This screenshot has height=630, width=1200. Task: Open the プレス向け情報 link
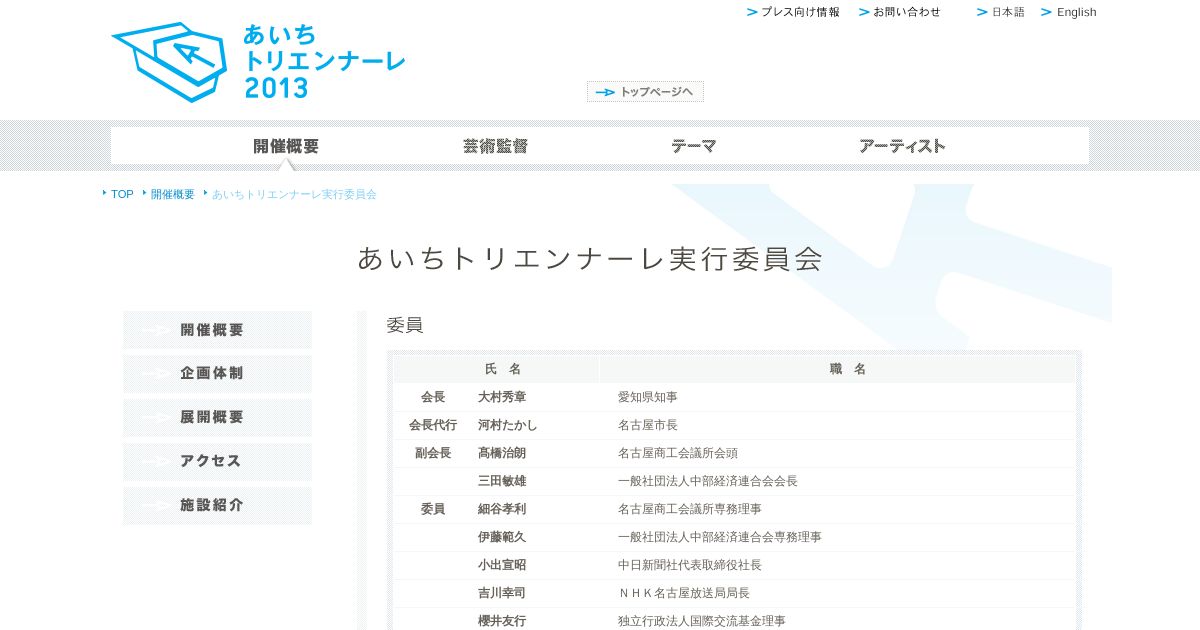(x=793, y=12)
